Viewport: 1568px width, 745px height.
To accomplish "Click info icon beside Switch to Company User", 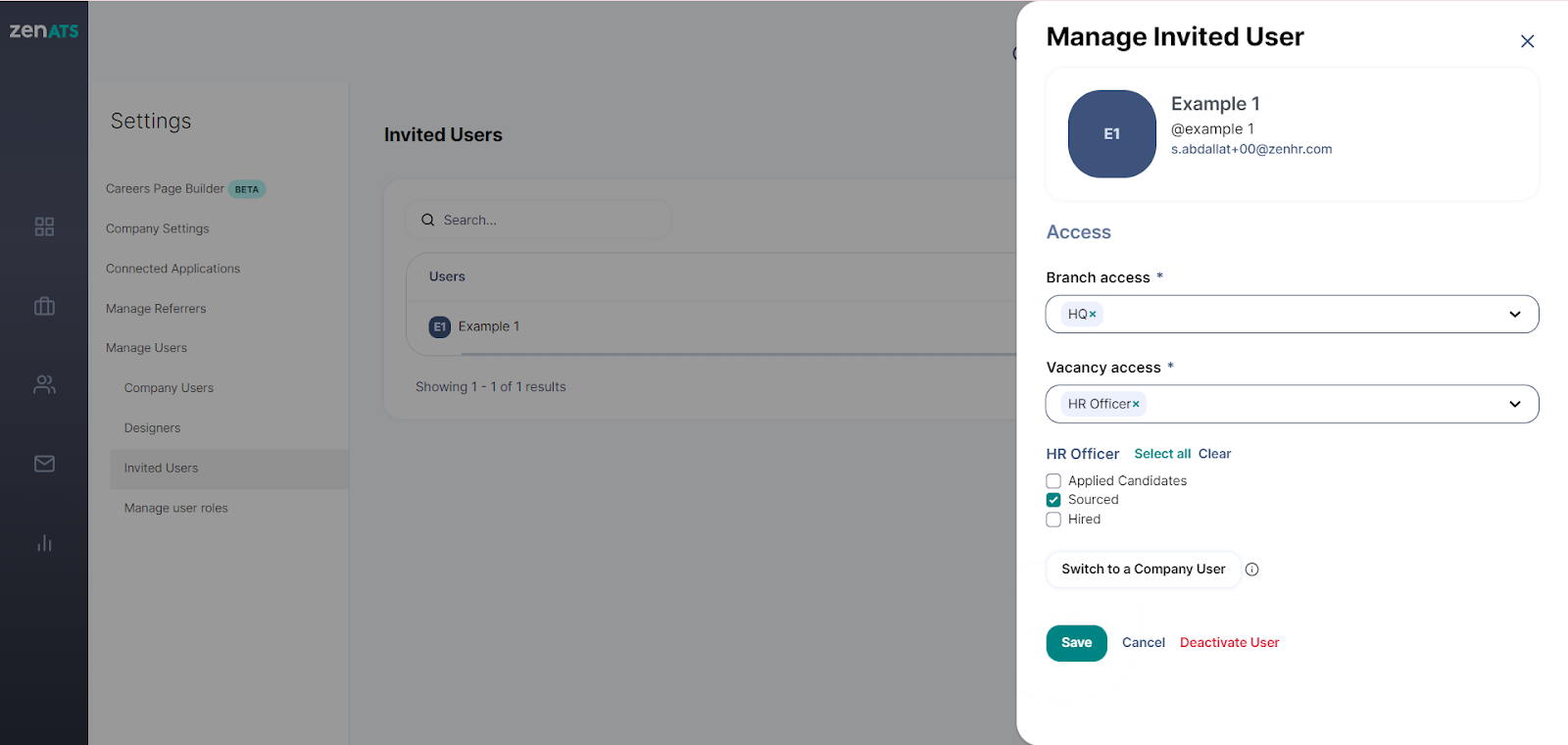I will click(x=1251, y=570).
